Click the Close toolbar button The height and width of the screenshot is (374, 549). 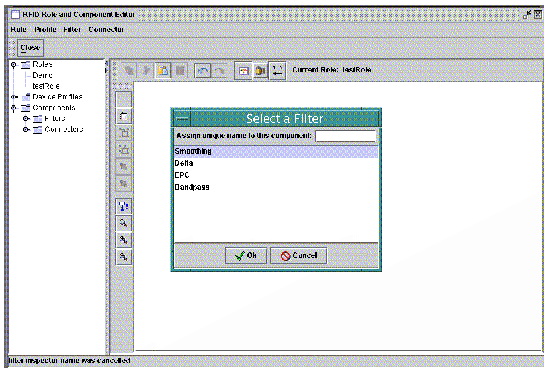coord(30,48)
